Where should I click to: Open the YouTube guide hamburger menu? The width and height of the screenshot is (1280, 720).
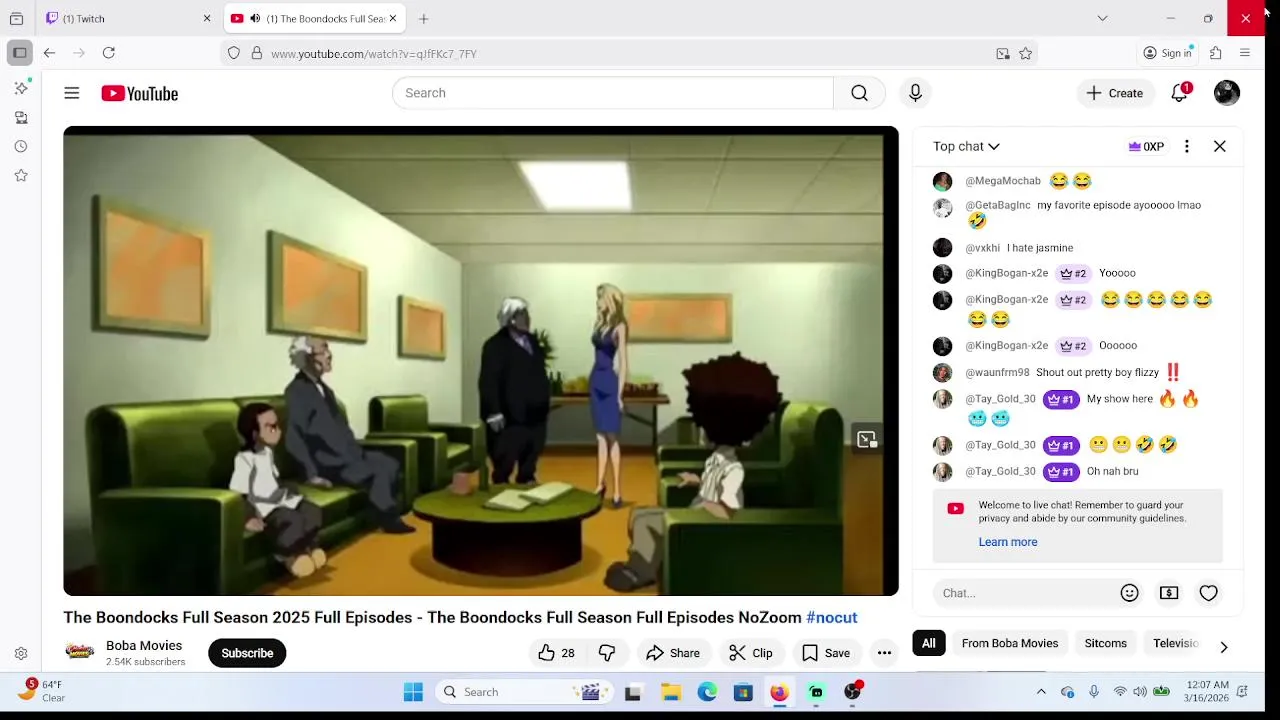pyautogui.click(x=72, y=93)
